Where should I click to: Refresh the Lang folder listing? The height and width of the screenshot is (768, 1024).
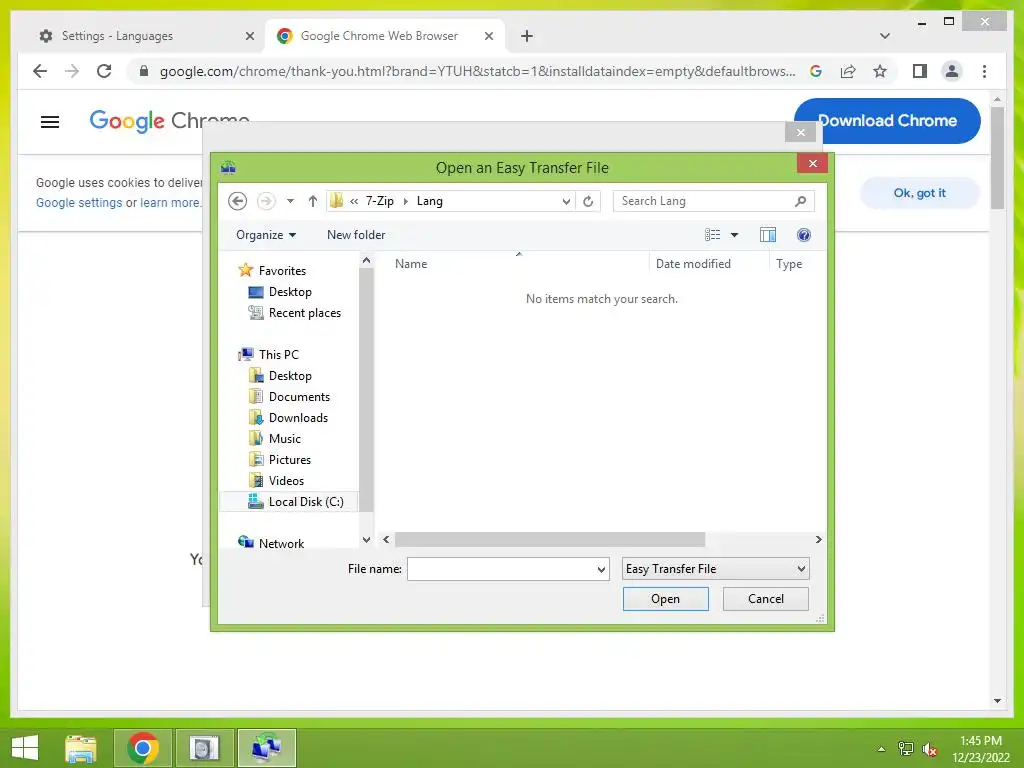(588, 201)
